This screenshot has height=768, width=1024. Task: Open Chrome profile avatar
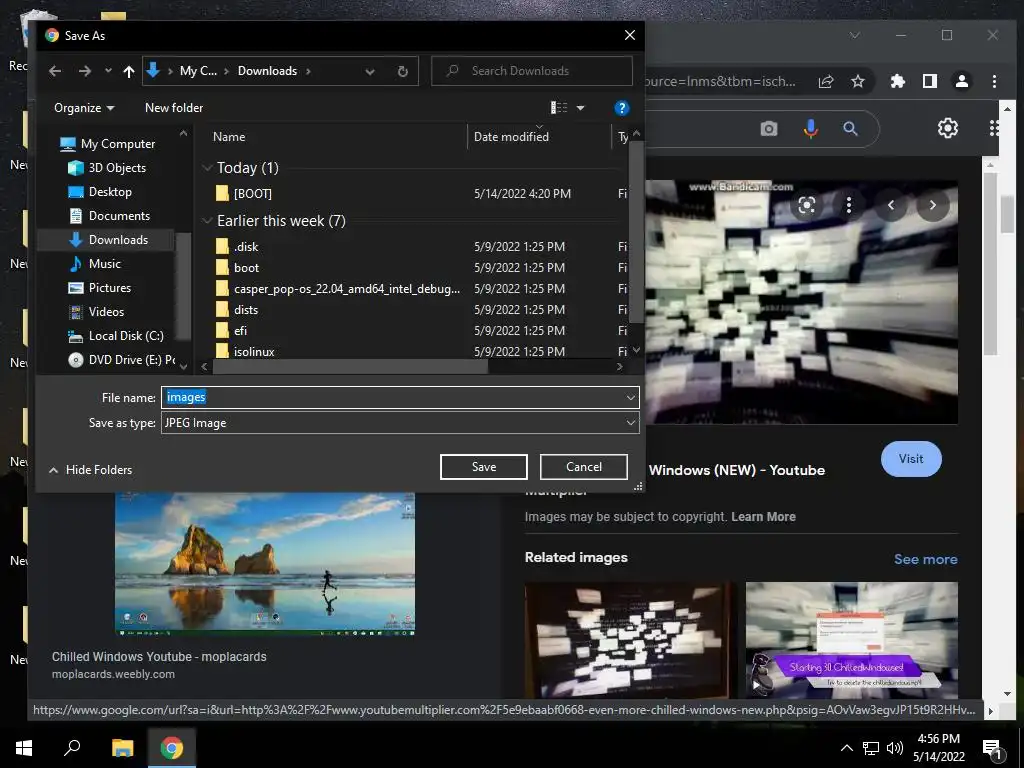(962, 81)
